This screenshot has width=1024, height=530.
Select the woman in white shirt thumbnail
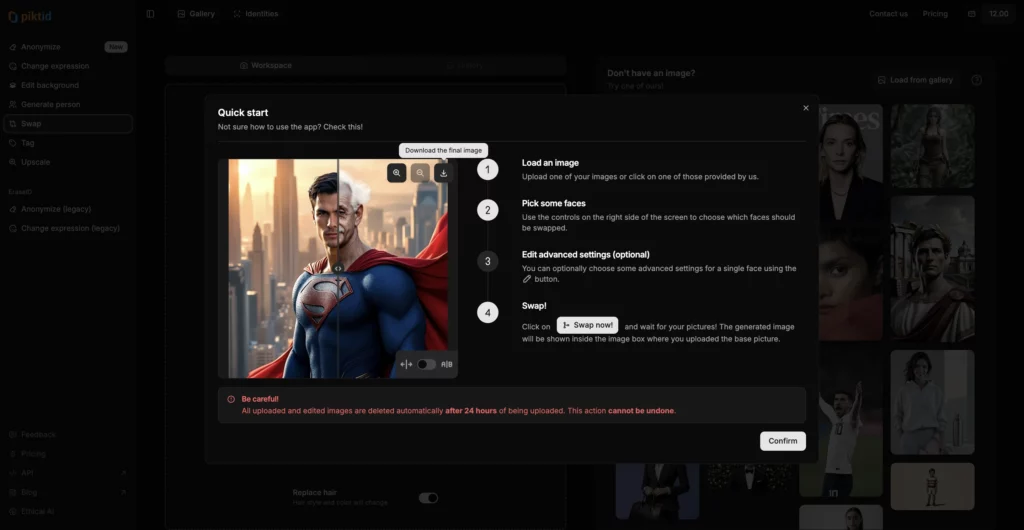click(932, 402)
